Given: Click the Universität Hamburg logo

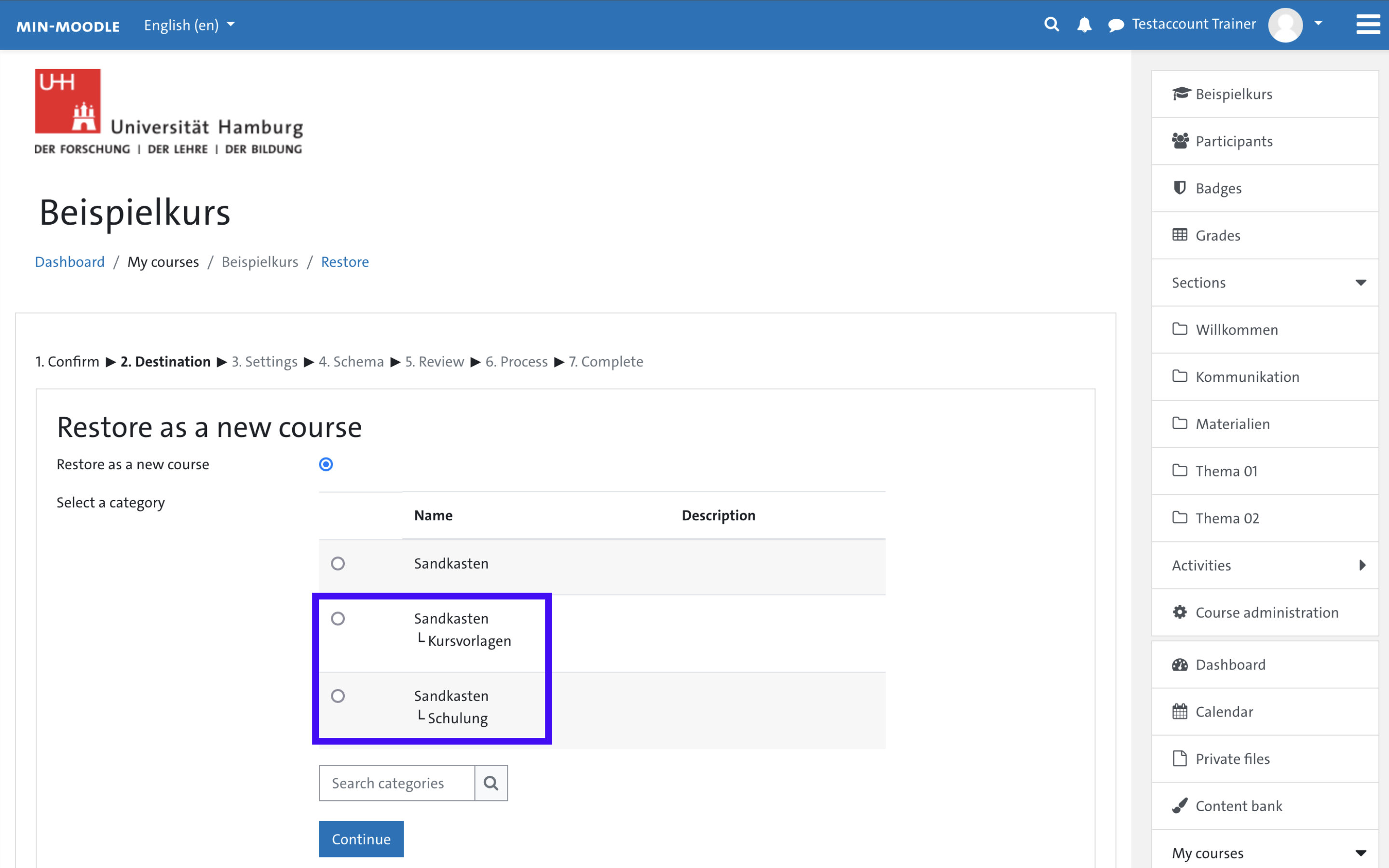Looking at the screenshot, I should pos(168,112).
